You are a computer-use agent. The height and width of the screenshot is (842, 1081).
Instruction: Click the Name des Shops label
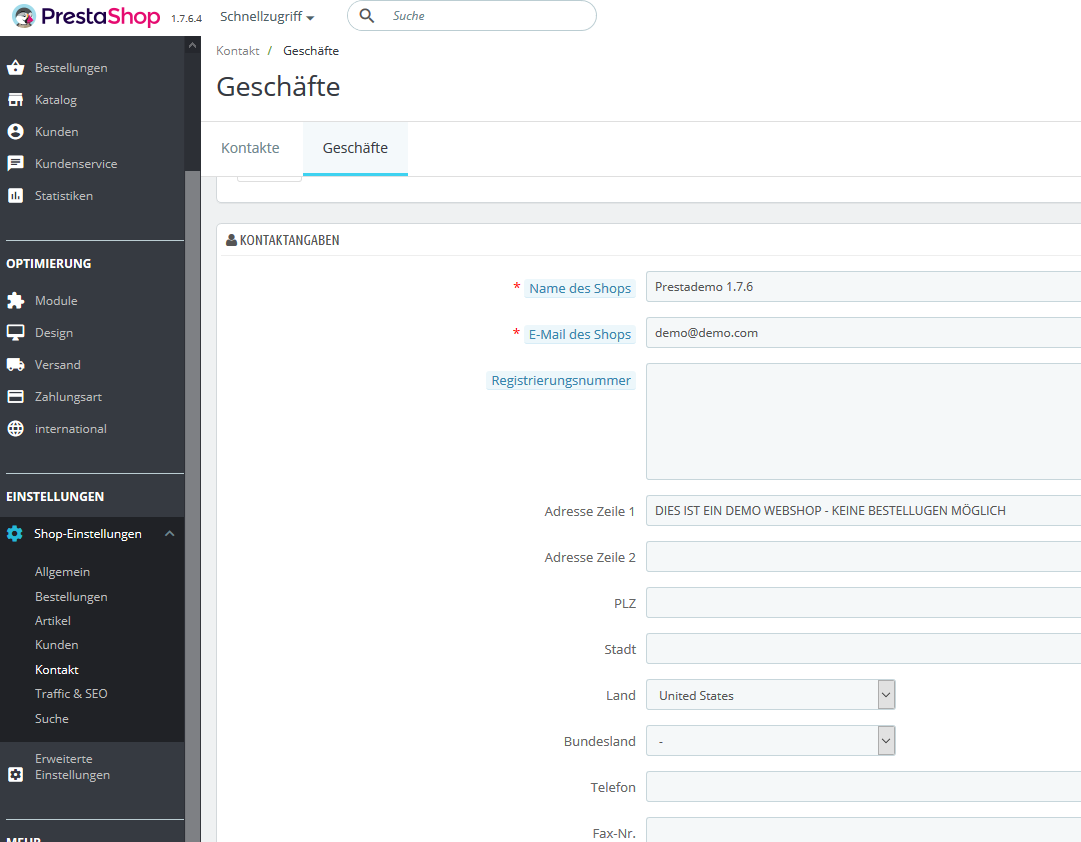tap(580, 288)
